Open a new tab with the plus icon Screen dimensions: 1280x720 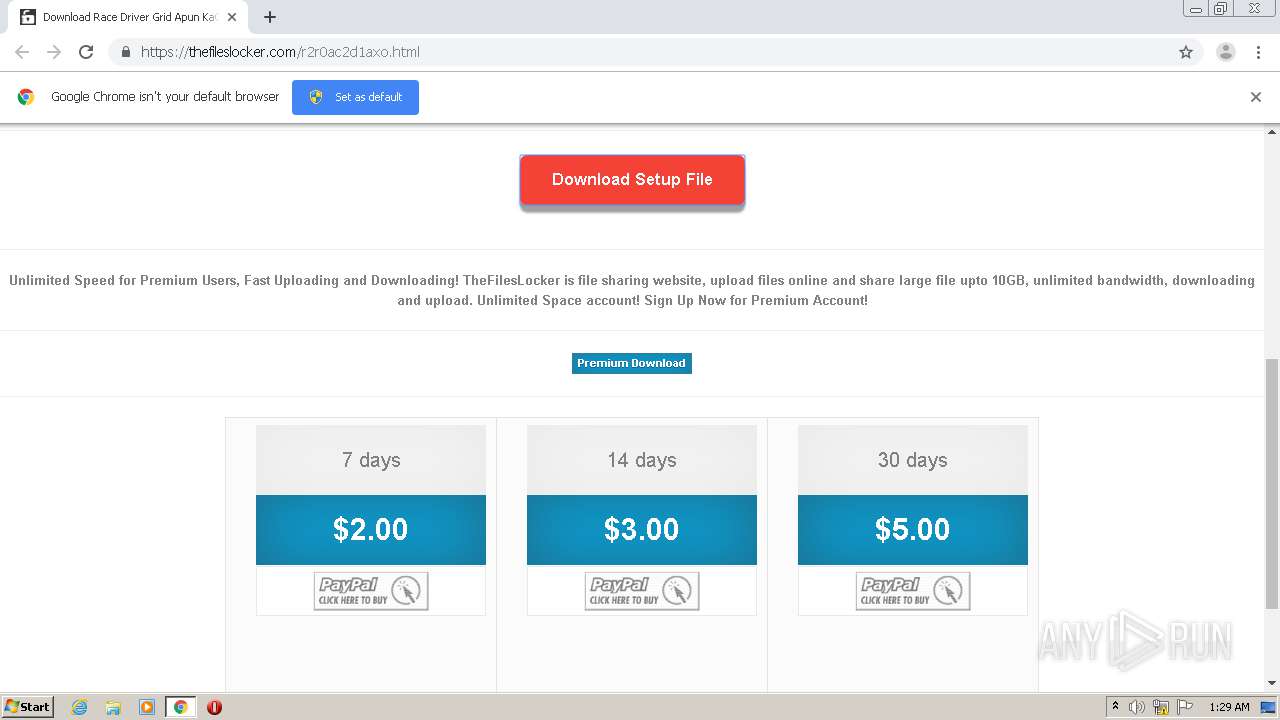(270, 17)
